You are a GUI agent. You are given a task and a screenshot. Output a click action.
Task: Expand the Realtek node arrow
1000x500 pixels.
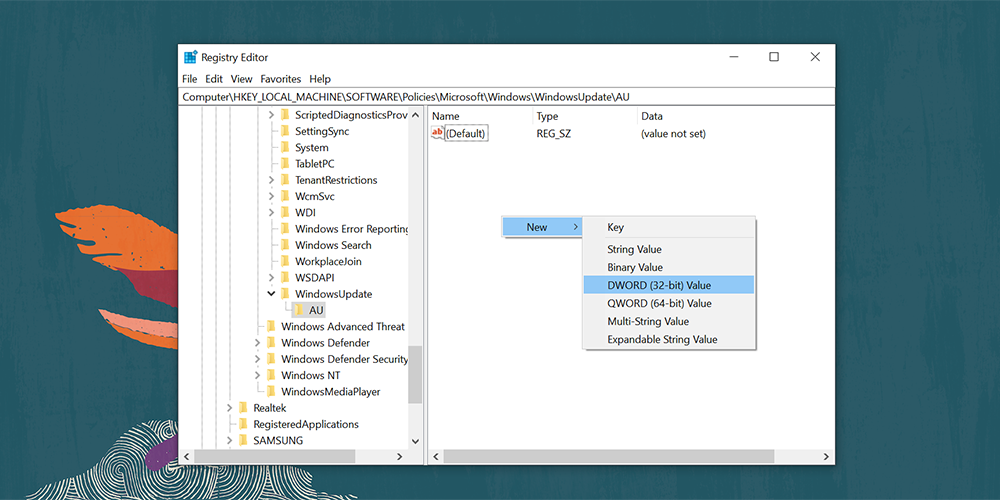tap(229, 408)
